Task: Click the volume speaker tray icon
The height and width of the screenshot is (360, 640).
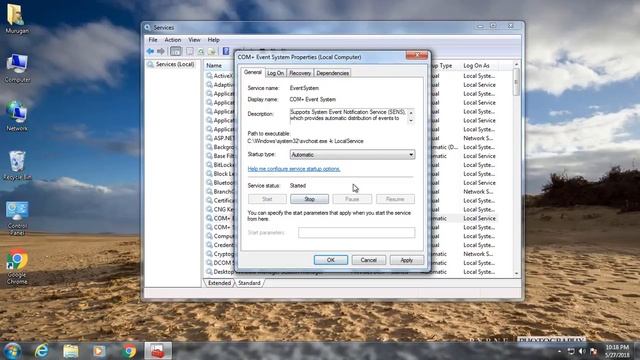Action: click(x=582, y=351)
